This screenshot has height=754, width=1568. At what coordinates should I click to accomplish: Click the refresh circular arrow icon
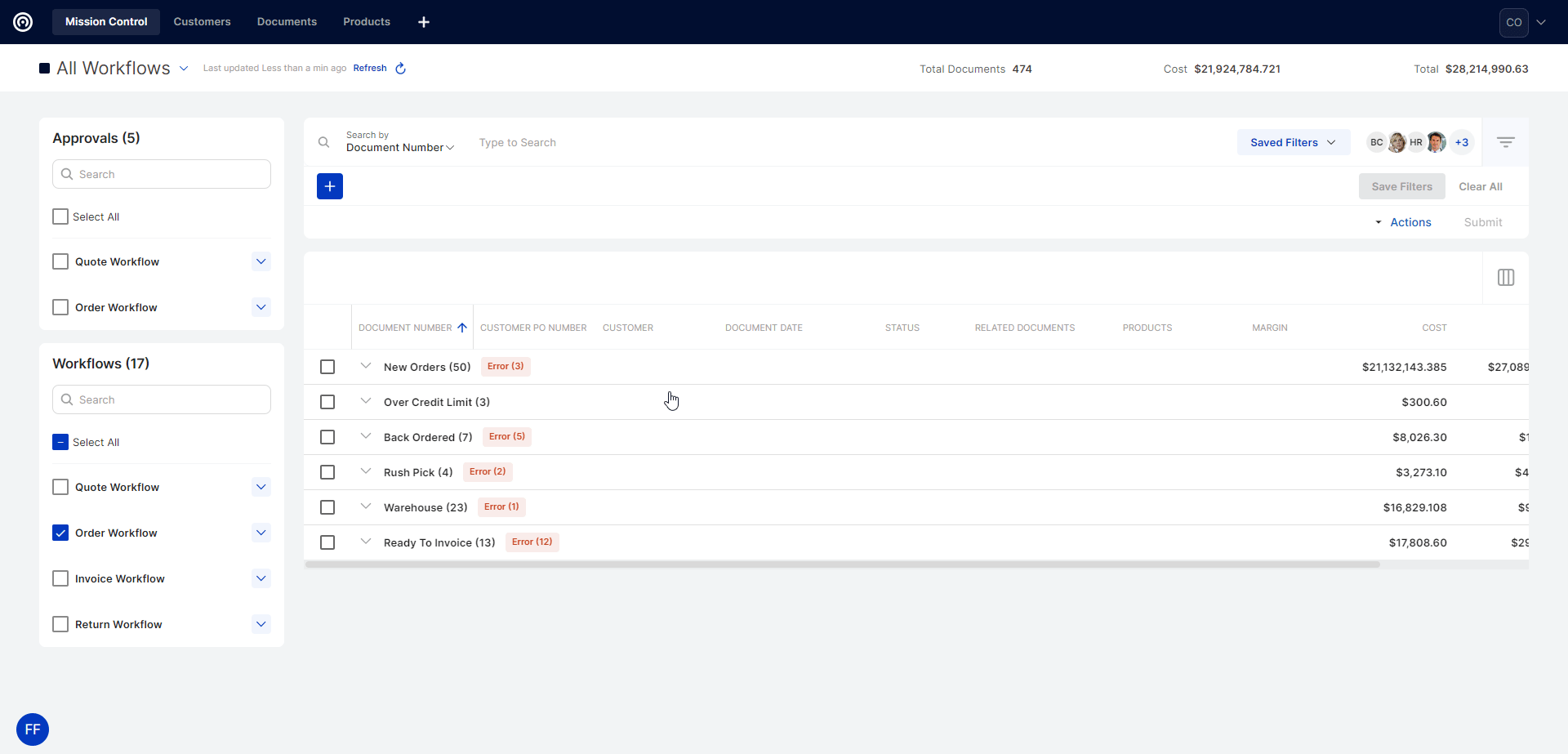click(401, 69)
